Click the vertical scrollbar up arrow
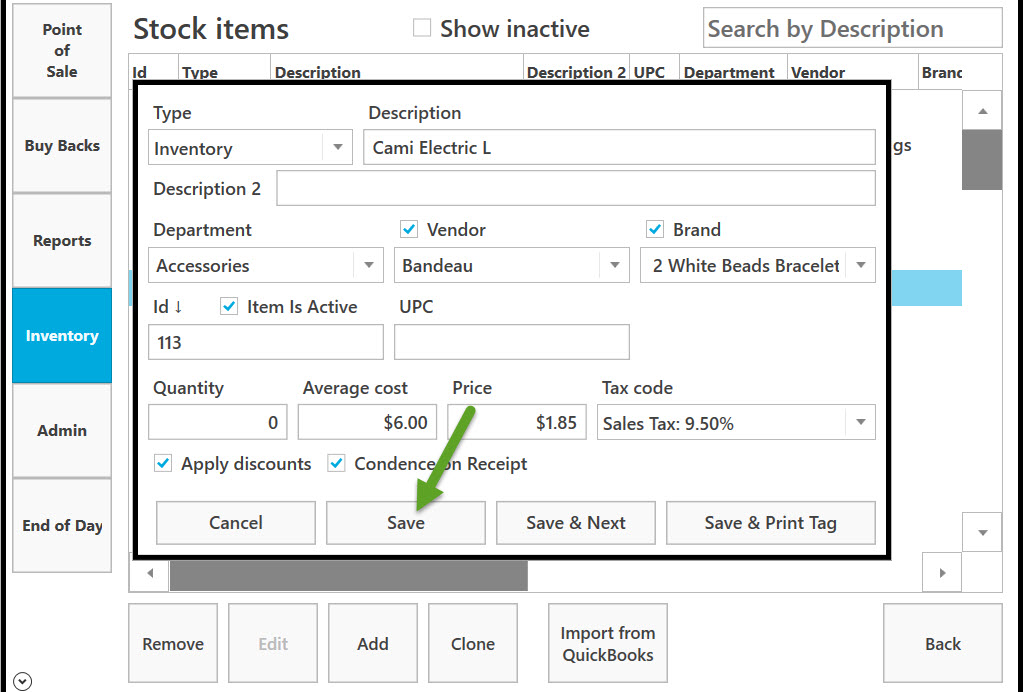Screen dimensions: 1023x692 coord(982,111)
